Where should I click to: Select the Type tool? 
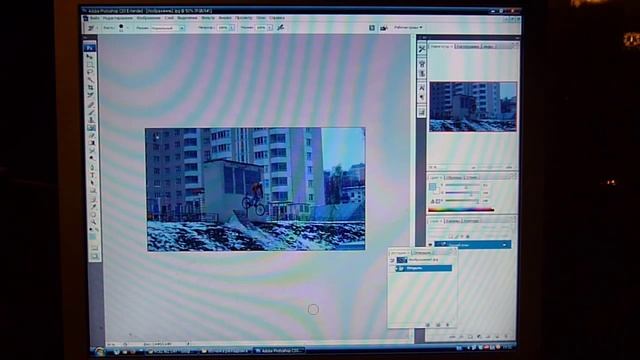pyautogui.click(x=92, y=175)
